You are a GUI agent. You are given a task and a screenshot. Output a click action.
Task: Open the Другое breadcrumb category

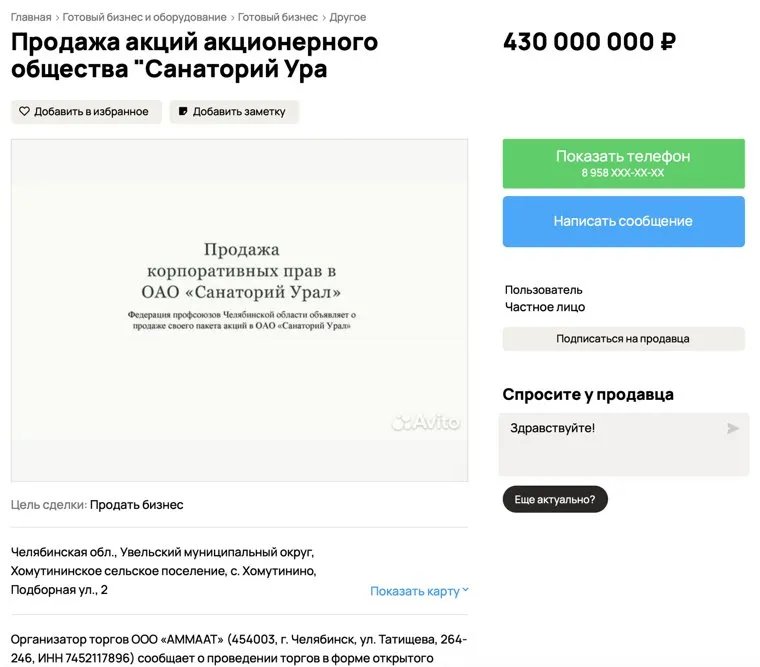point(348,17)
